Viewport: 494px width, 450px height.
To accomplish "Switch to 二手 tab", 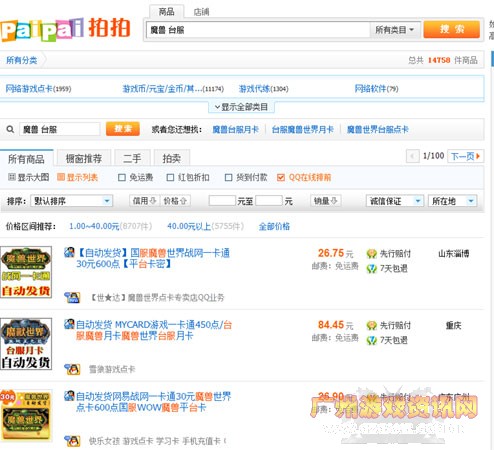I will 132,158.
